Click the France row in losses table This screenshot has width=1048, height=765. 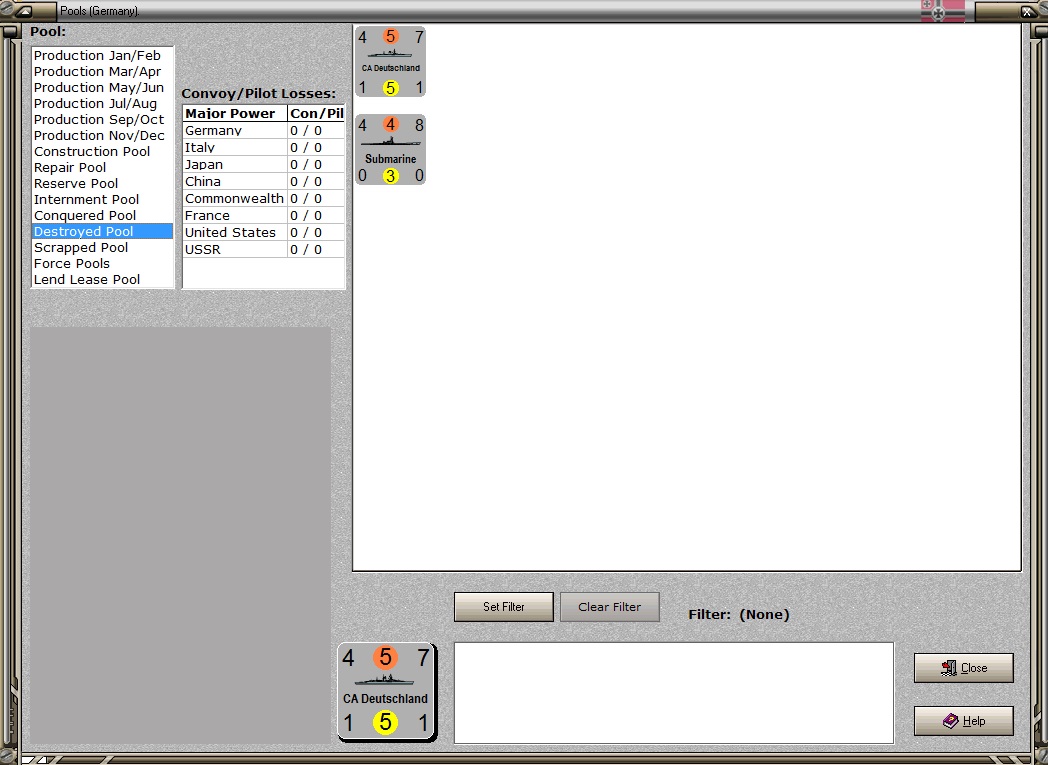[x=263, y=216]
